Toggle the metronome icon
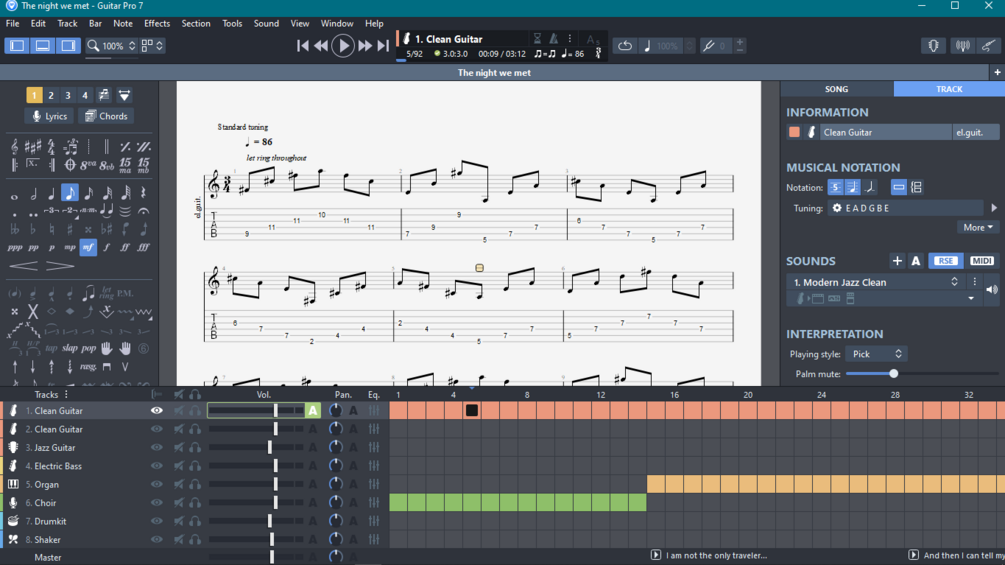The width and height of the screenshot is (1005, 565). click(554, 39)
